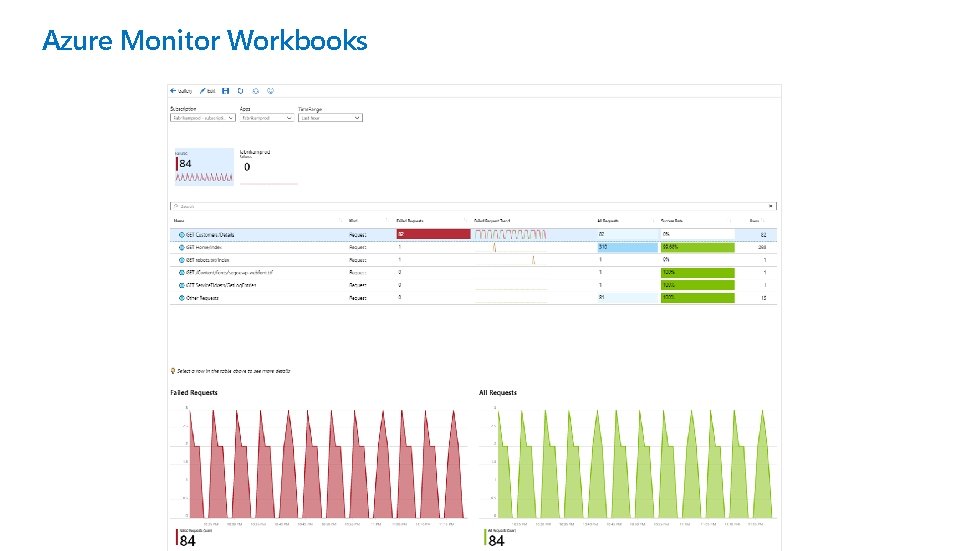Open the Subscription dropdown
The width and height of the screenshot is (979, 551).
coord(202,118)
